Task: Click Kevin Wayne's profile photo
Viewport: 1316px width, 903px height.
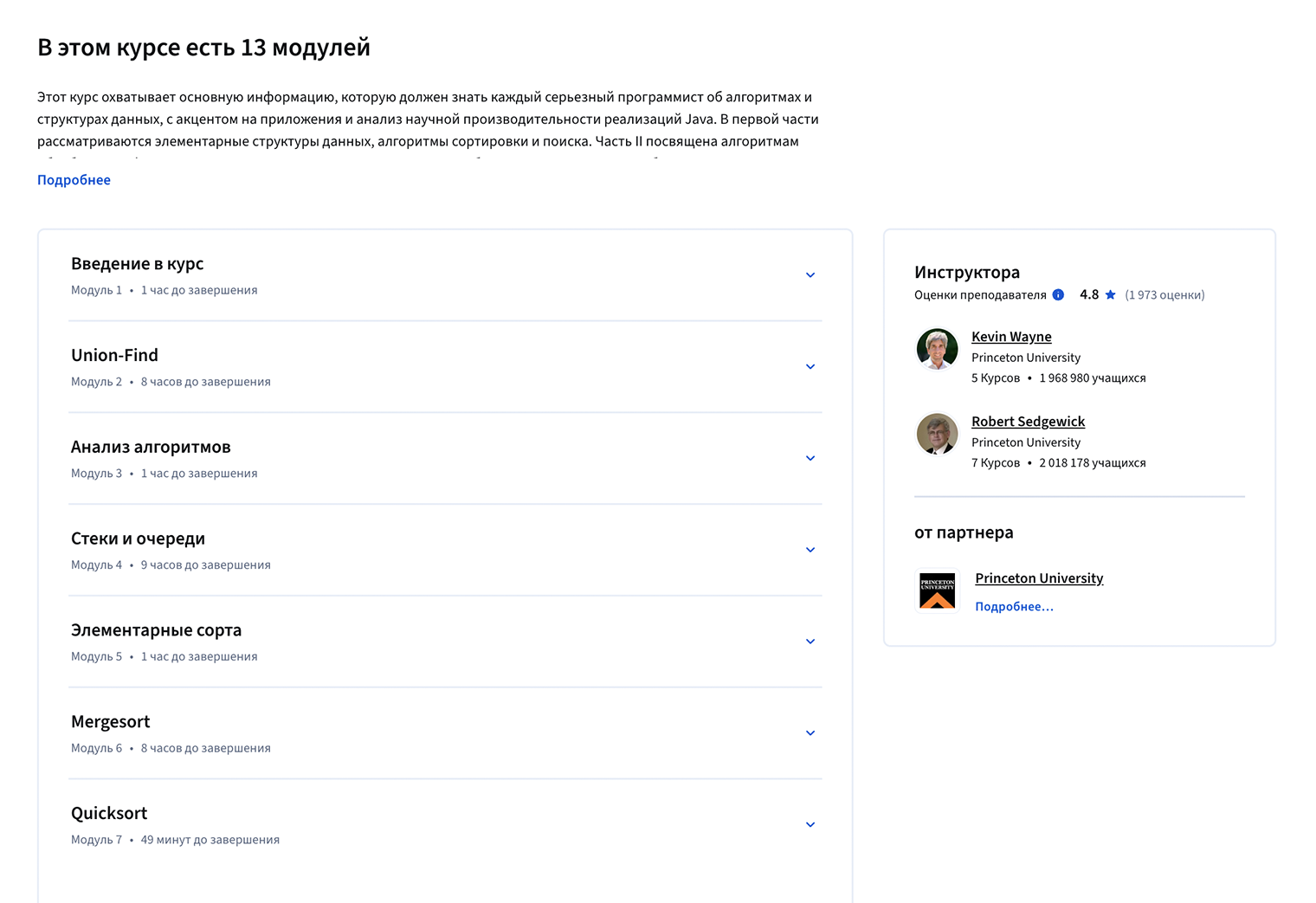Action: pos(937,348)
